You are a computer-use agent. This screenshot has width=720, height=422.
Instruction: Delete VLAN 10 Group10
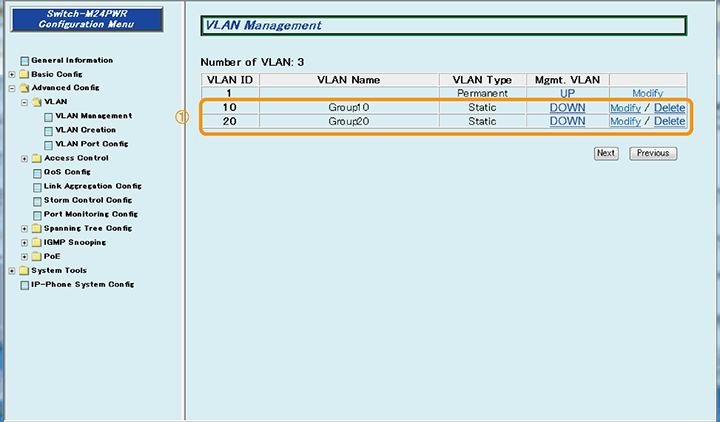669,107
